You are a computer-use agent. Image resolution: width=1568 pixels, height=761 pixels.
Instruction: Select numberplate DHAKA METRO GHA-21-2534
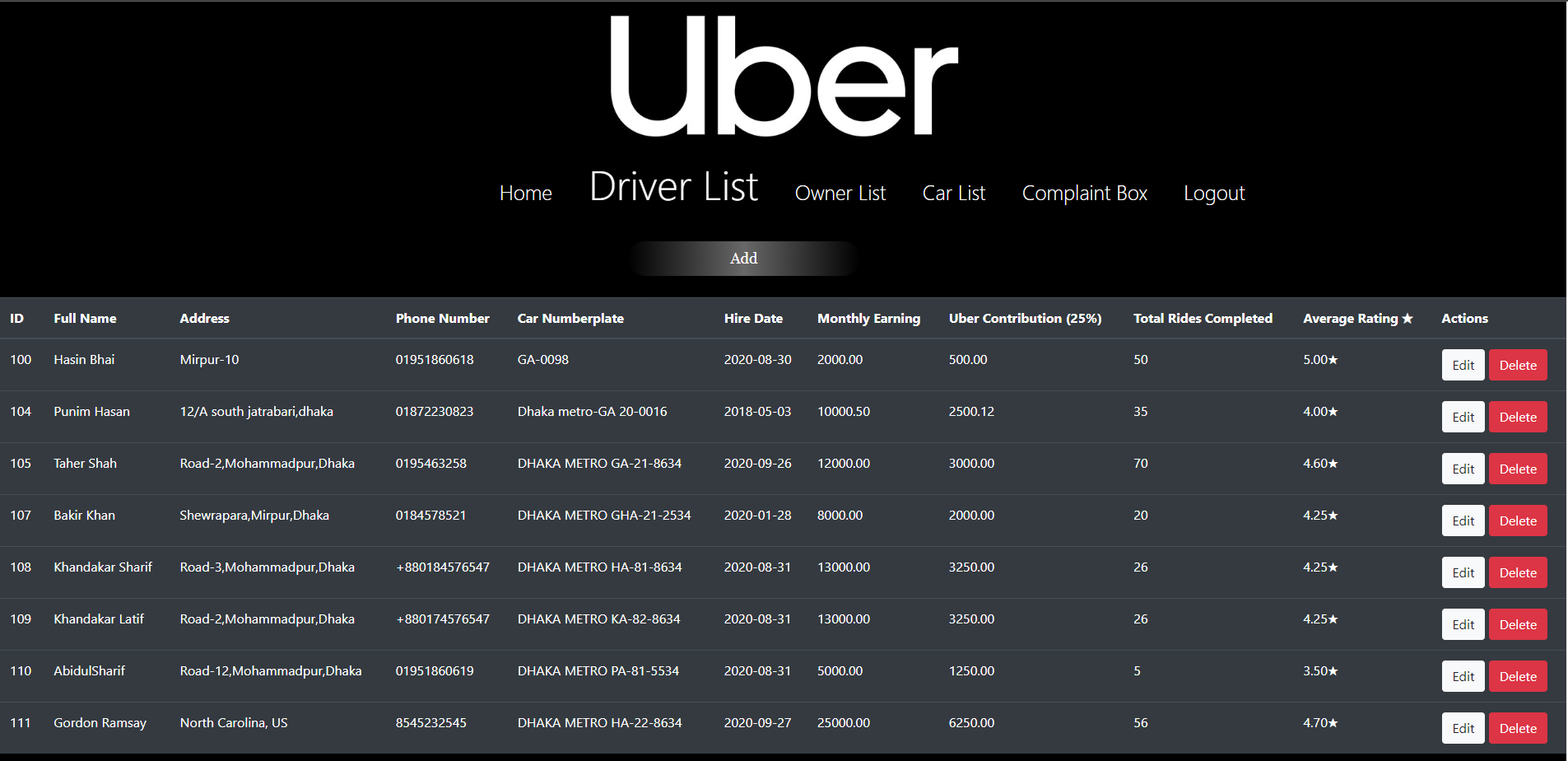click(x=604, y=515)
